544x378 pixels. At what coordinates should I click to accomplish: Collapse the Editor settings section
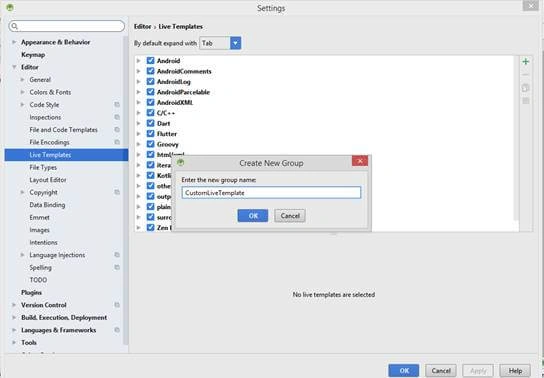[x=14, y=67]
